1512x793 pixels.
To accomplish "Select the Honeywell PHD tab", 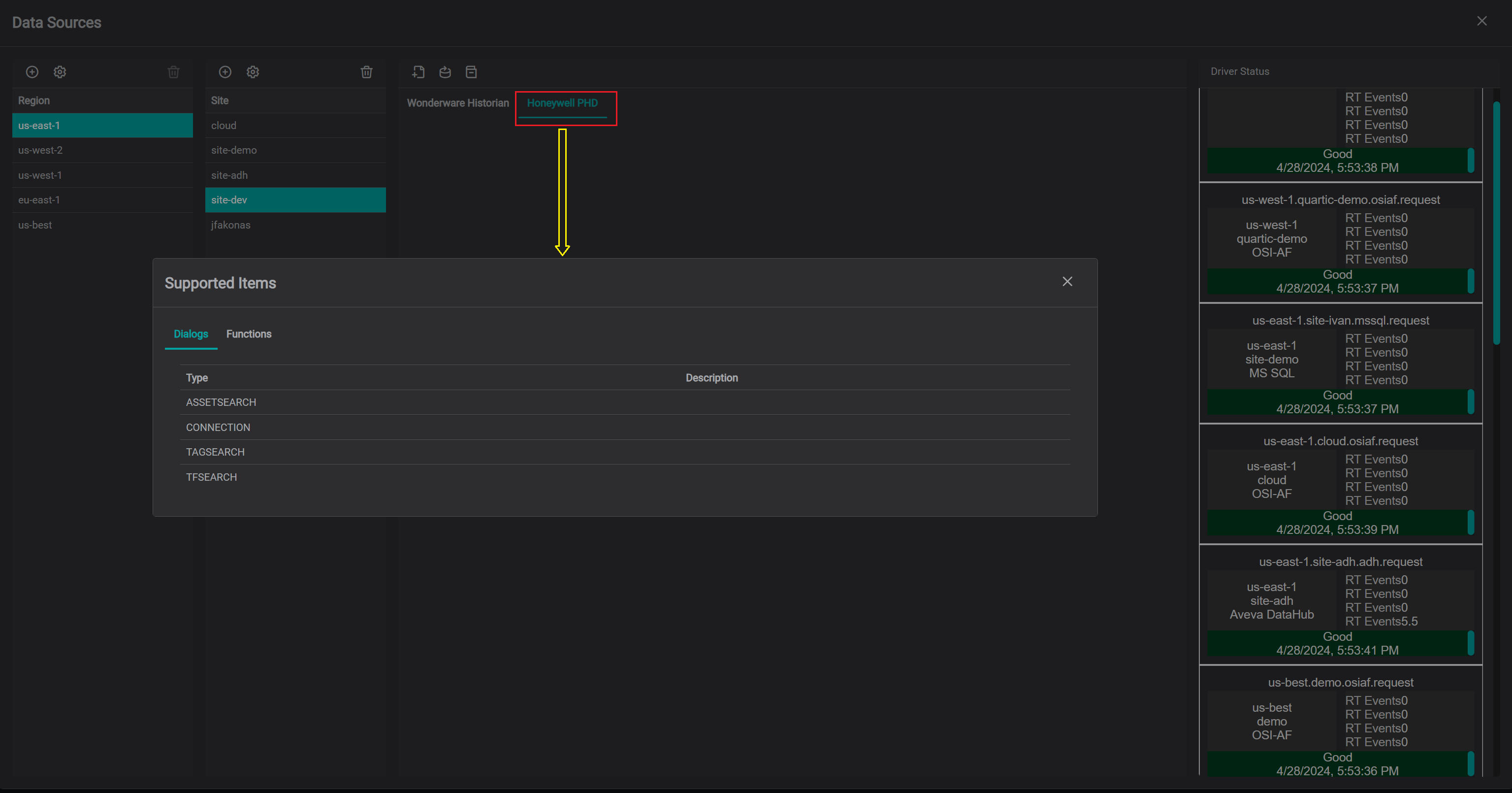I will click(562, 103).
